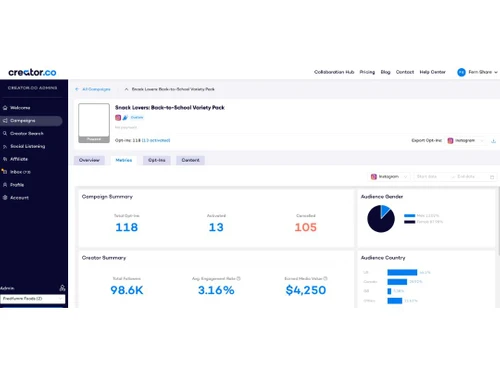This screenshot has width=500, height=375.
Task: Click the Instagram icon under campaign title
Action: pyautogui.click(x=118, y=117)
